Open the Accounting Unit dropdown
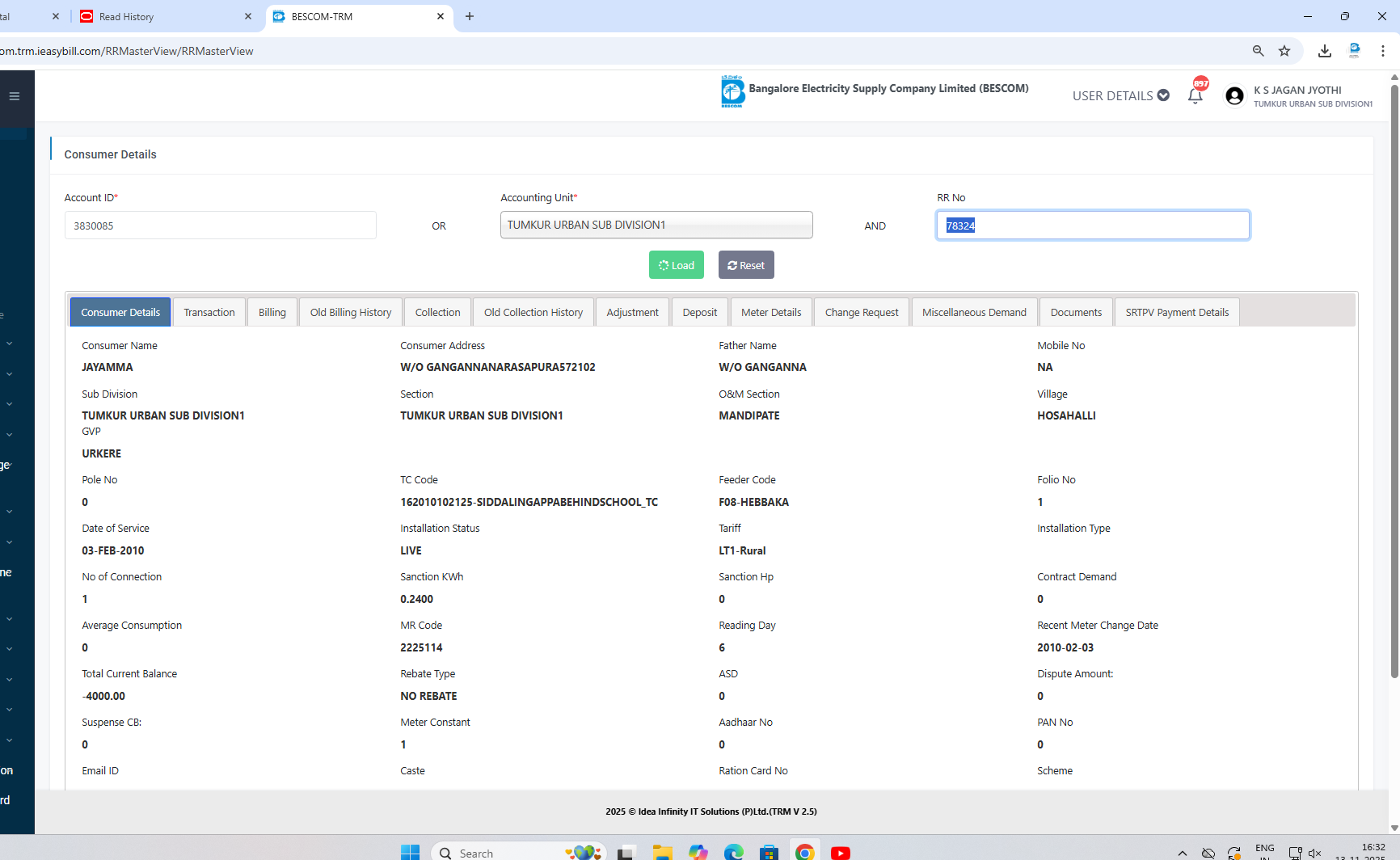Image resolution: width=1400 pixels, height=860 pixels. point(656,225)
